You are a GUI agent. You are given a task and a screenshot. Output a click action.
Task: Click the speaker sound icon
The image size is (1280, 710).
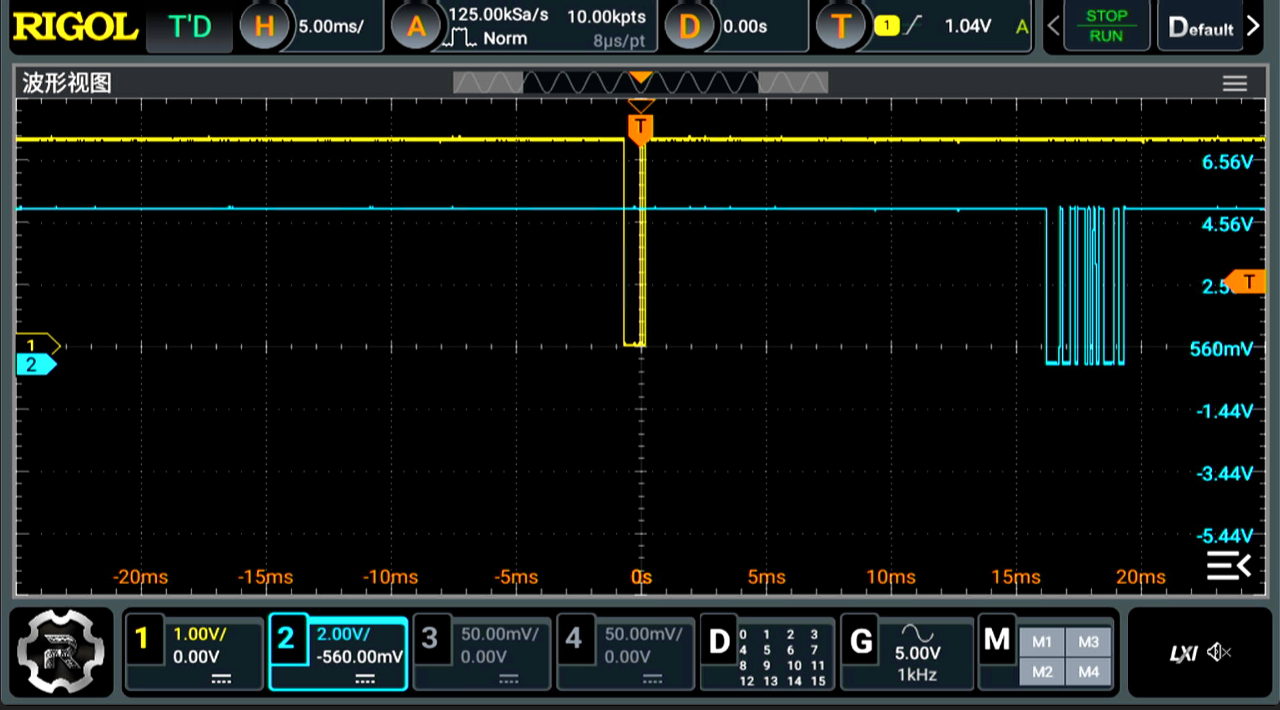(1219, 653)
